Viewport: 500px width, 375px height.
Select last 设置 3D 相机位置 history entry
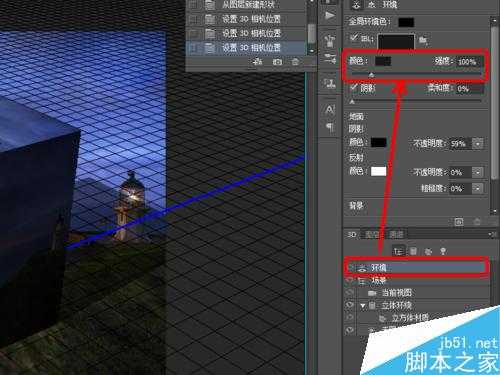246,48
